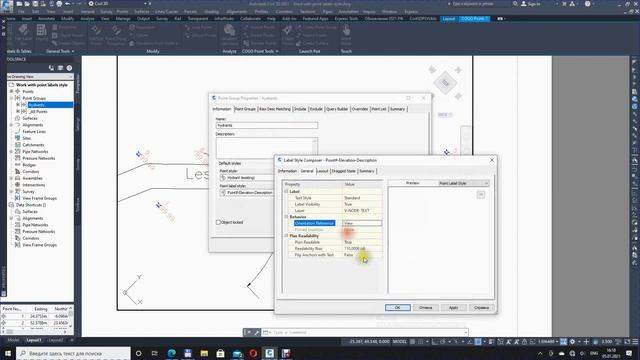
Task: Collapse the Point Groups tree node
Action: [x=11, y=98]
